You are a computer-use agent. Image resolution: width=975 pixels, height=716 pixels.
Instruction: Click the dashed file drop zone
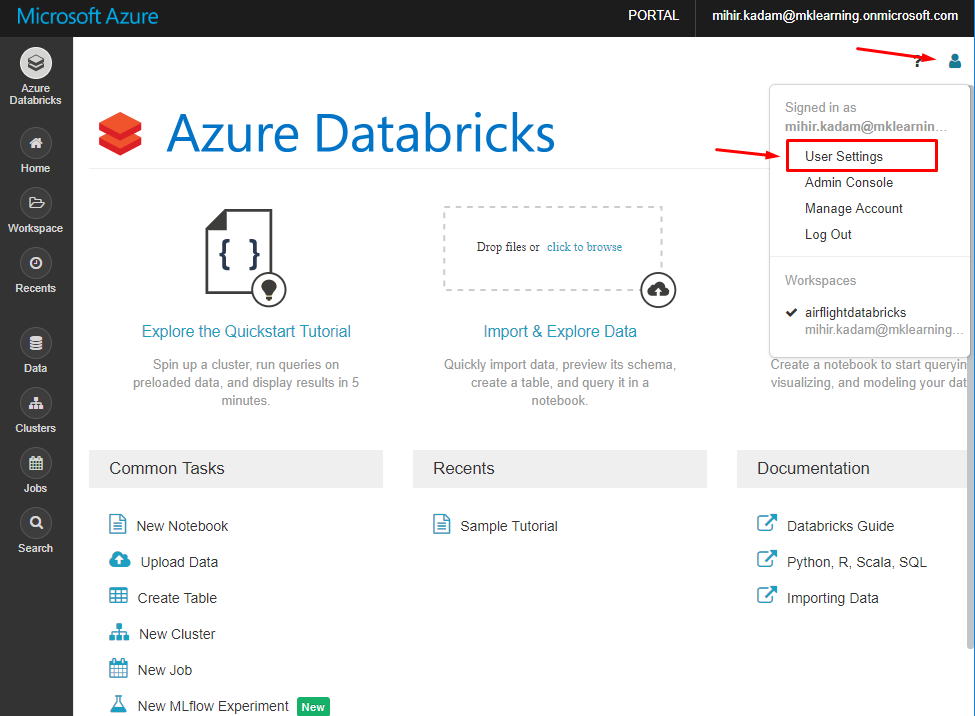553,248
